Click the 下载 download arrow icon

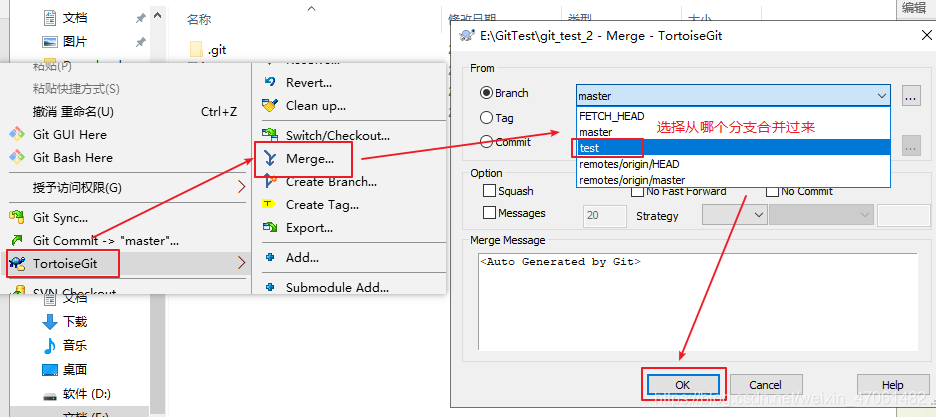point(50,322)
